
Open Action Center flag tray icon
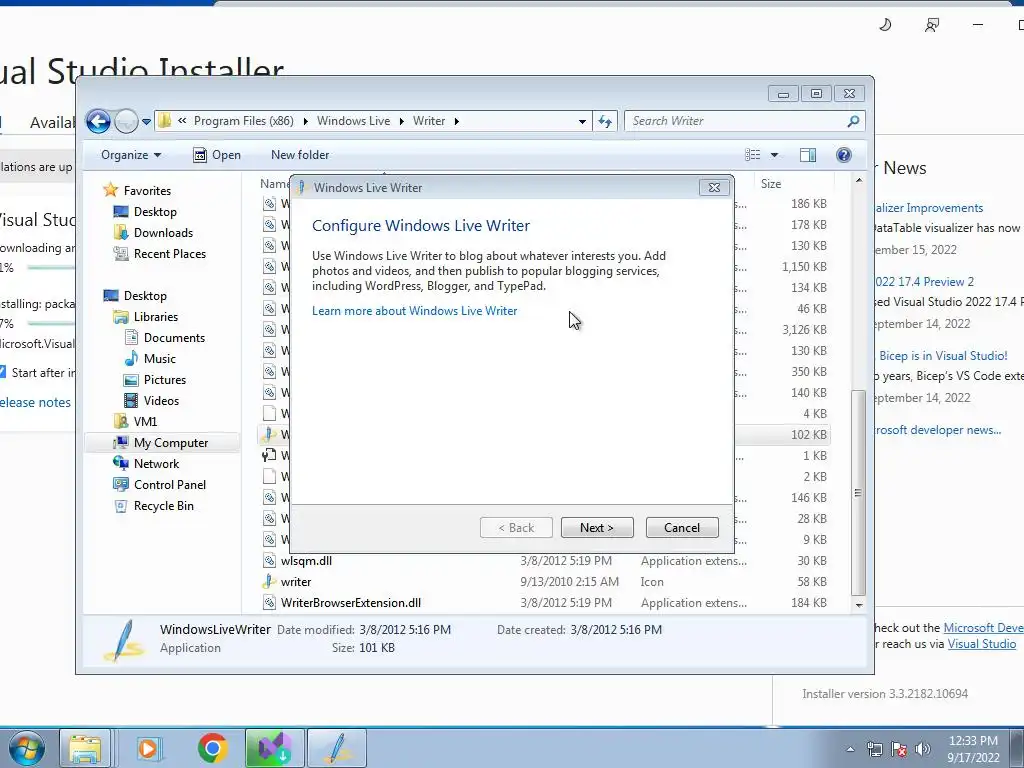coord(899,749)
